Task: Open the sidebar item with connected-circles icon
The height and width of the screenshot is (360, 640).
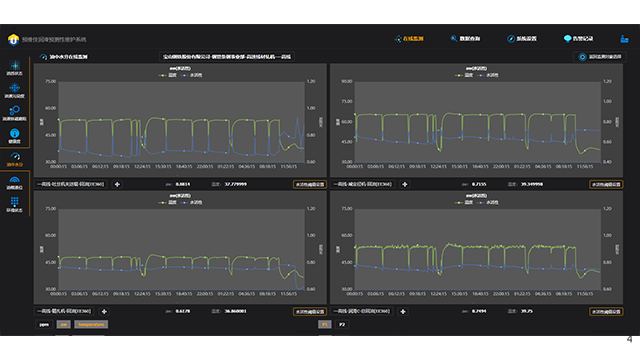Action: point(15,113)
